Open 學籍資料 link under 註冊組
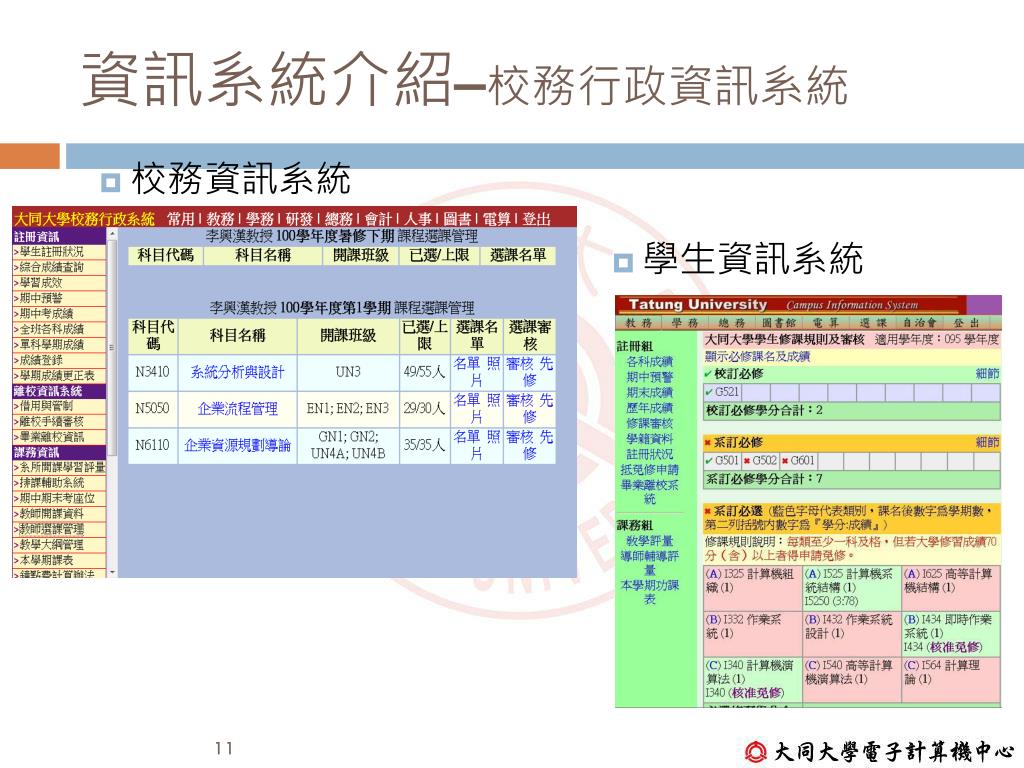 [650, 439]
